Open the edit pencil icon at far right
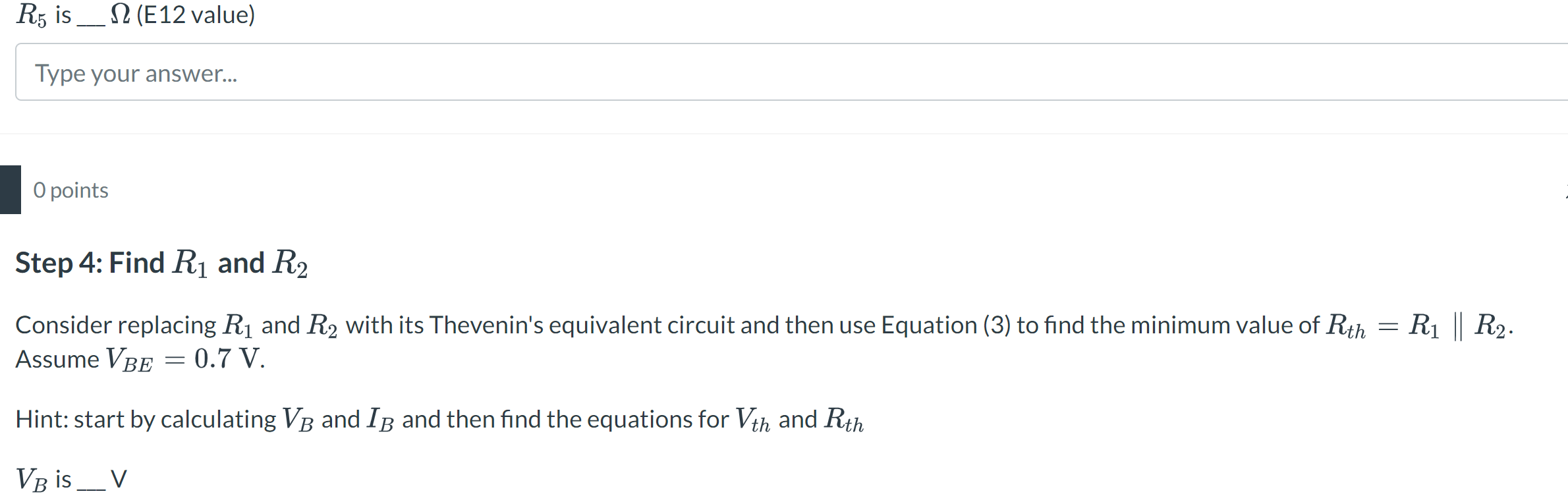The width and height of the screenshot is (1568, 502). (x=1564, y=191)
